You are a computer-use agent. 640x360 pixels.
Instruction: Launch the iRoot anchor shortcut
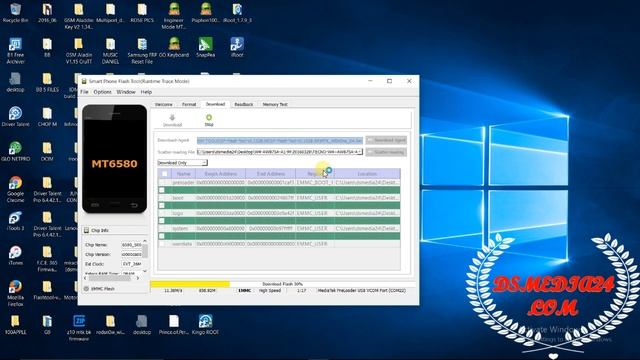click(x=237, y=47)
